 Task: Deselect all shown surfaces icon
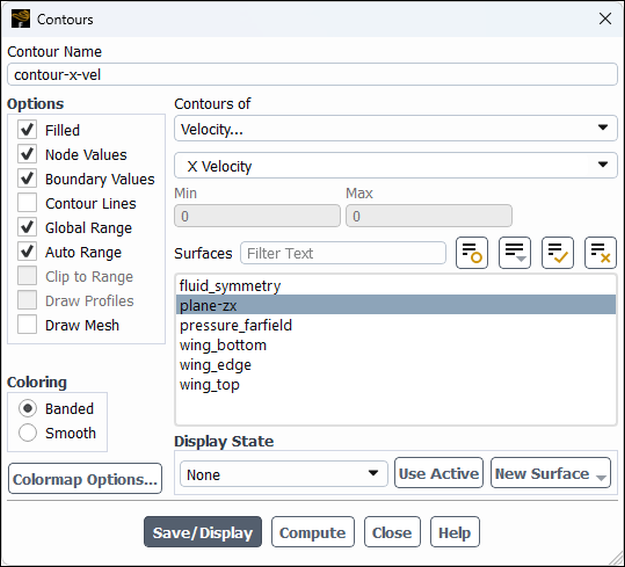[x=600, y=253]
